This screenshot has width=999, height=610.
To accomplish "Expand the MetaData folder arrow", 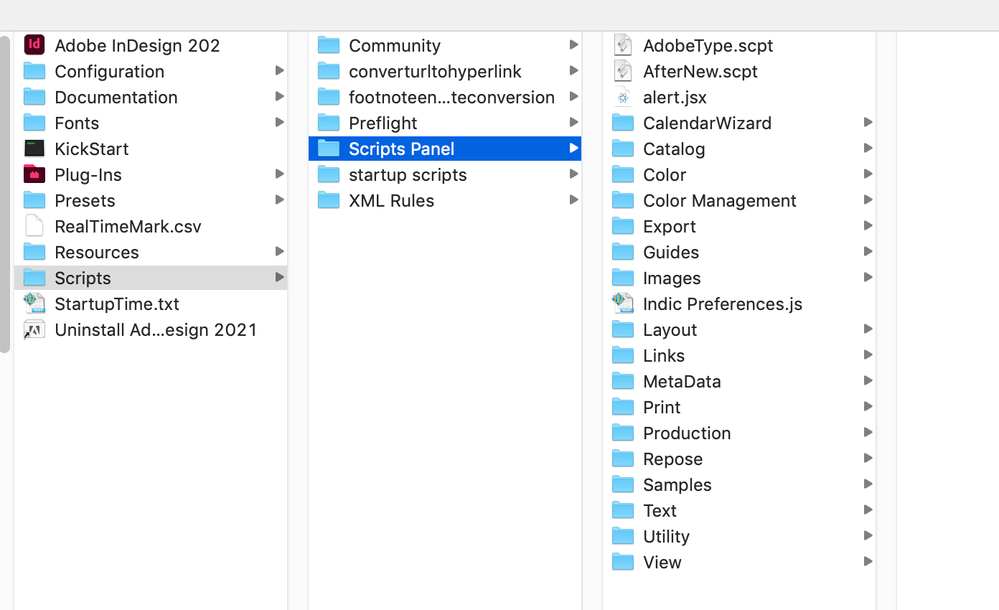I will tap(868, 380).
